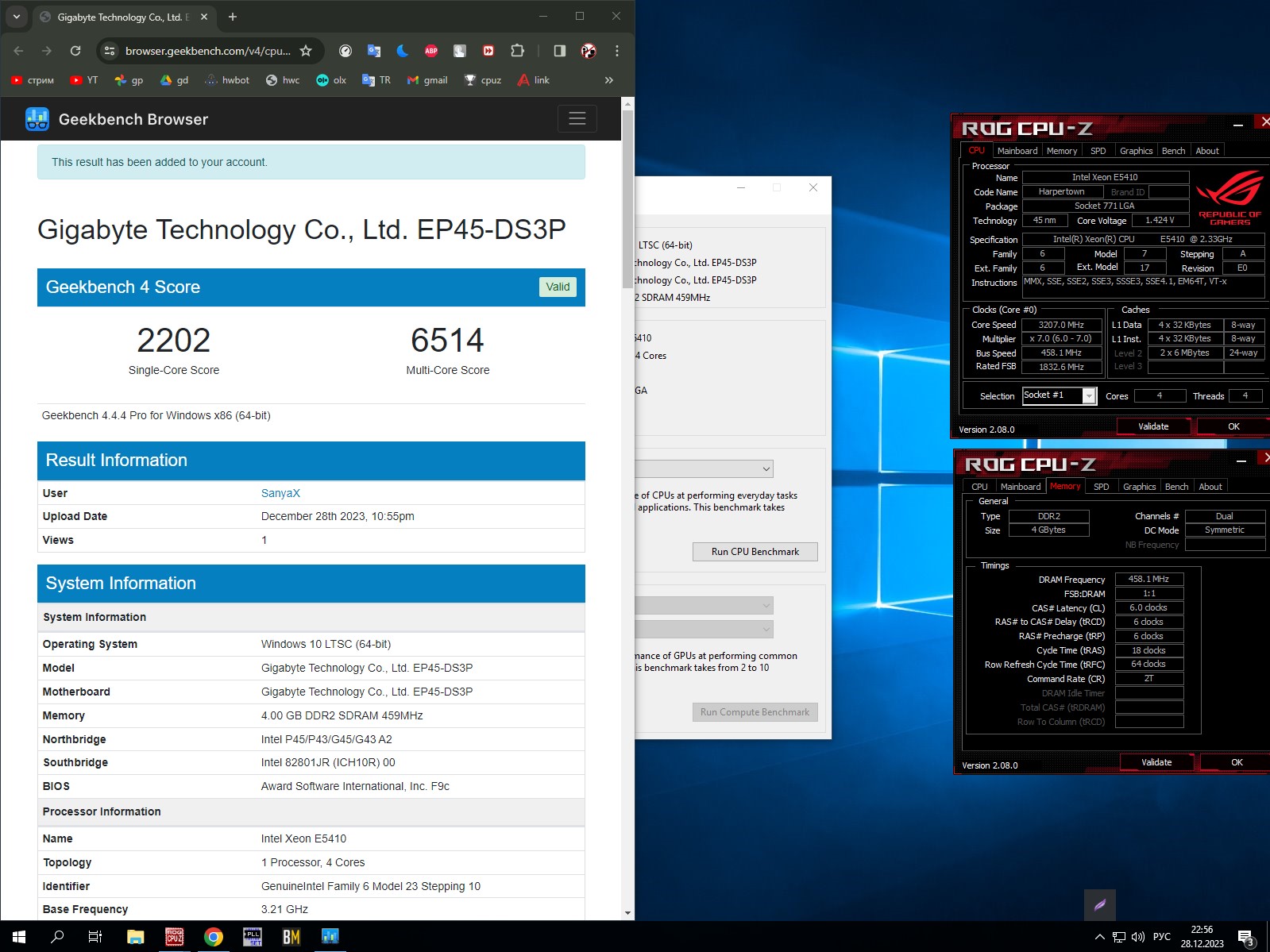The height and width of the screenshot is (952, 1270).
Task: Click the browser forward arrow icon
Action: (x=47, y=51)
